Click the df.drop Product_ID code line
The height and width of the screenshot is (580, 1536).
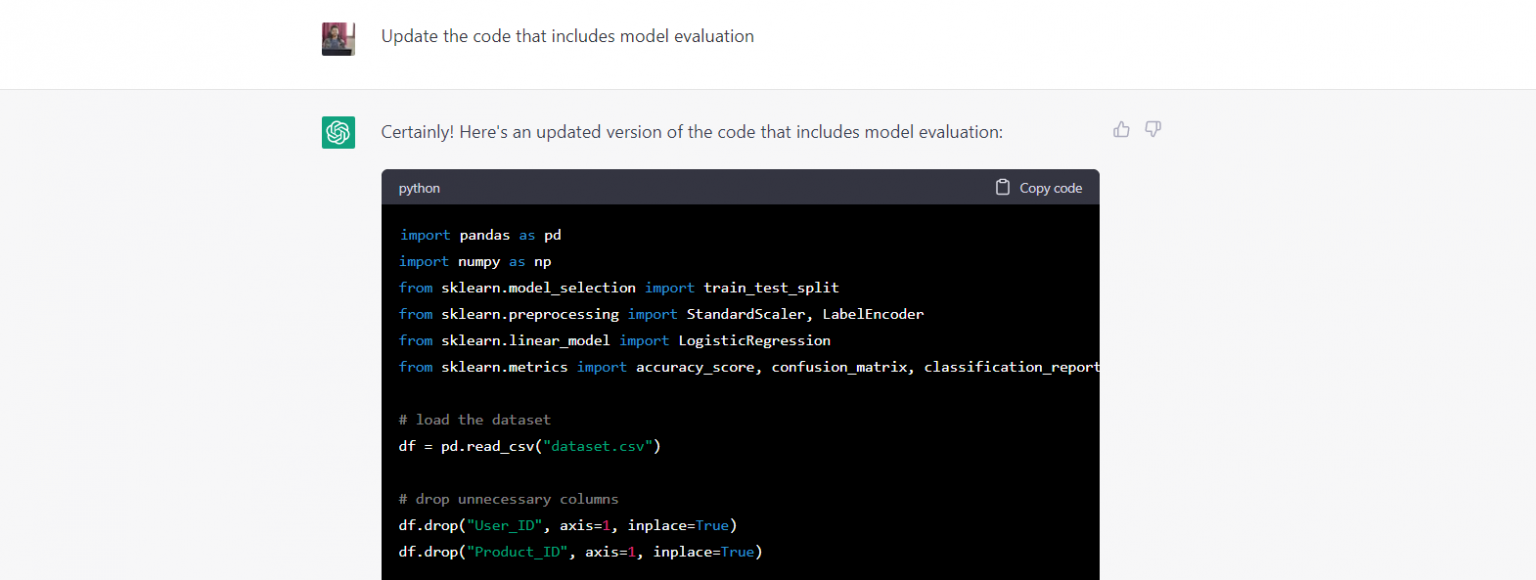coord(580,552)
